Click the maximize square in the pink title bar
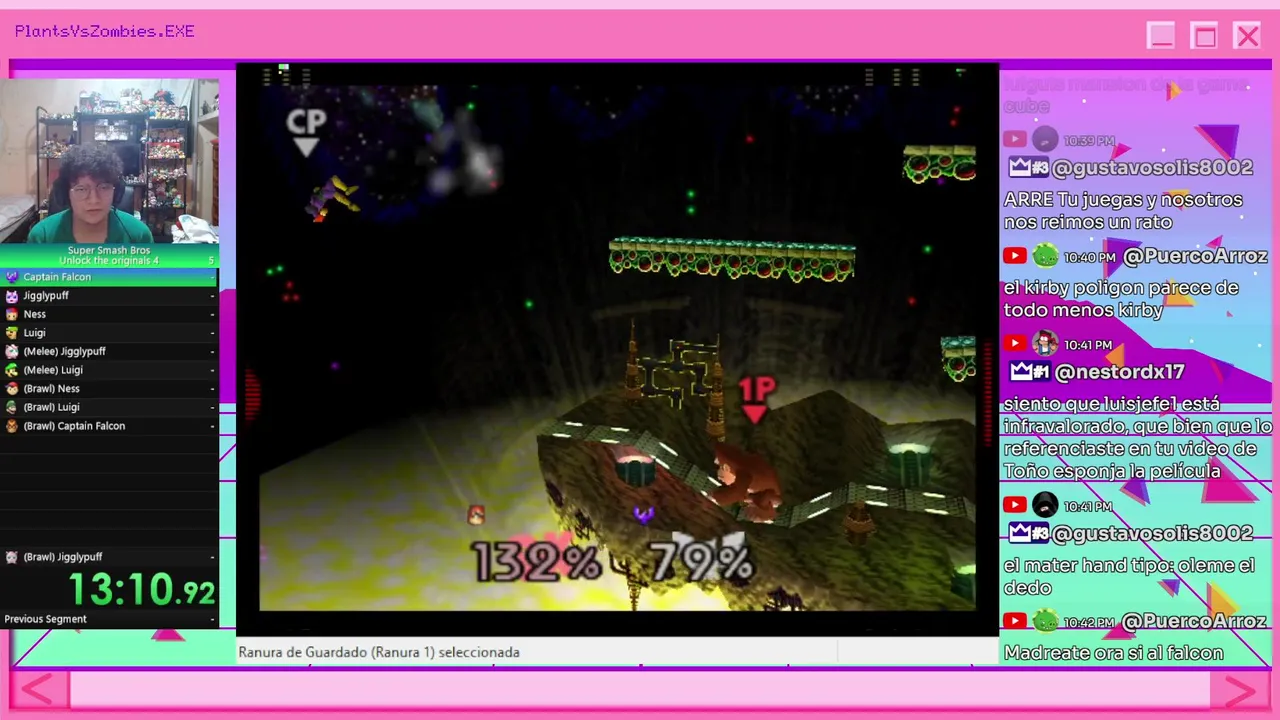The image size is (1280, 720). (x=1204, y=36)
